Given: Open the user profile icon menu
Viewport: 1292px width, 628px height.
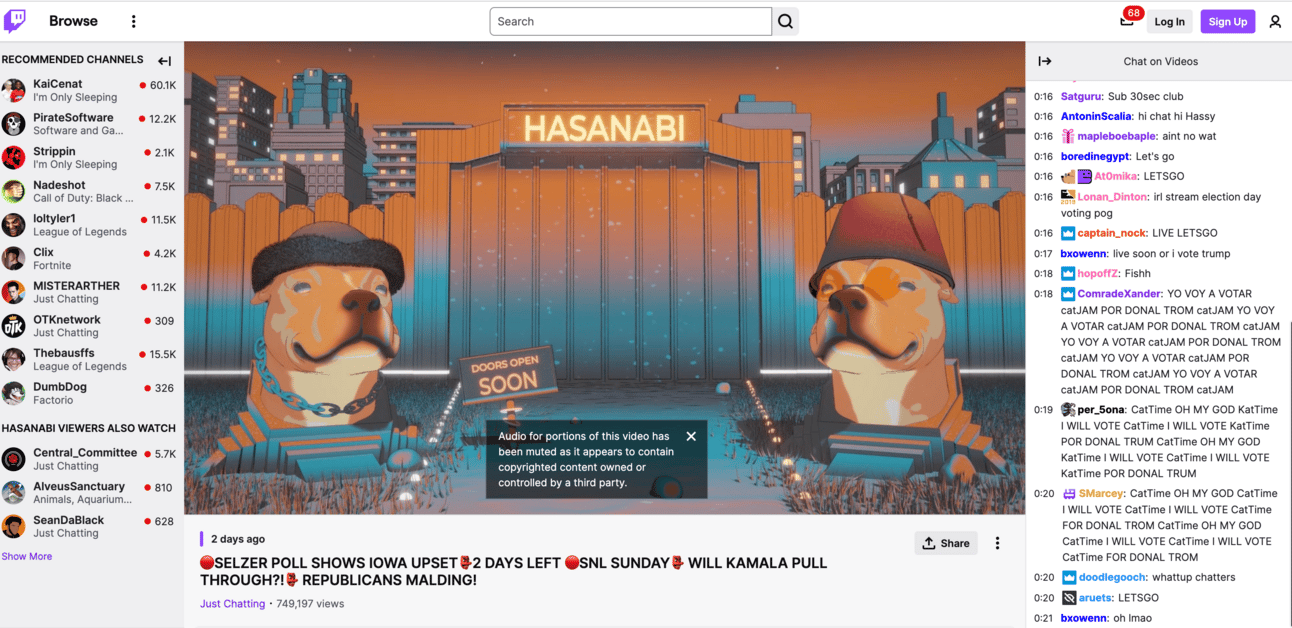Looking at the screenshot, I should 1275,21.
